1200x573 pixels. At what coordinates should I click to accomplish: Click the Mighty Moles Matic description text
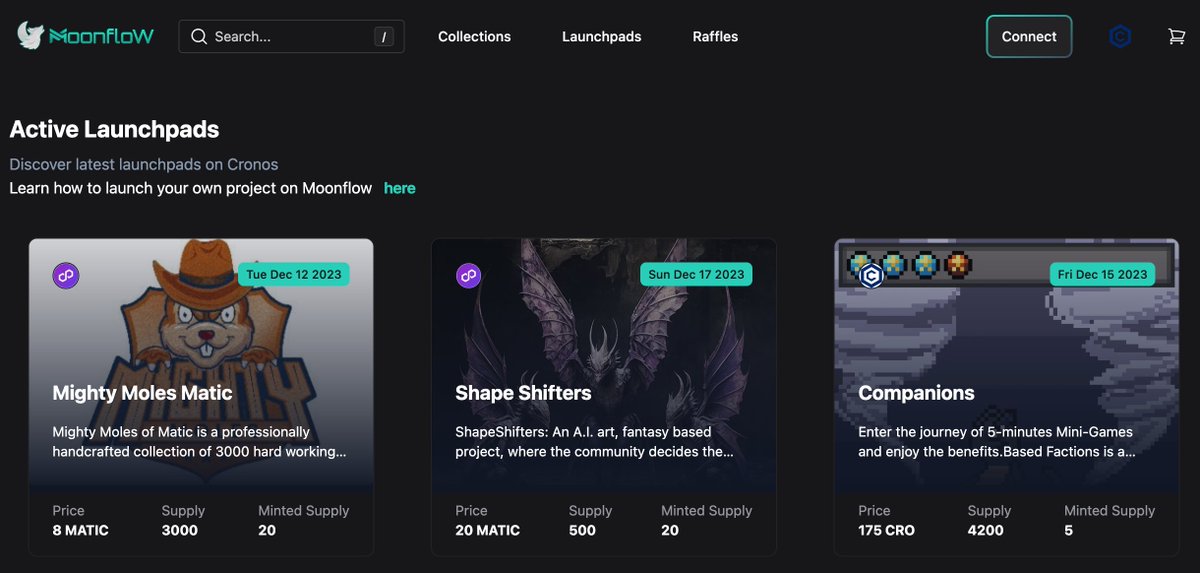click(x=199, y=441)
